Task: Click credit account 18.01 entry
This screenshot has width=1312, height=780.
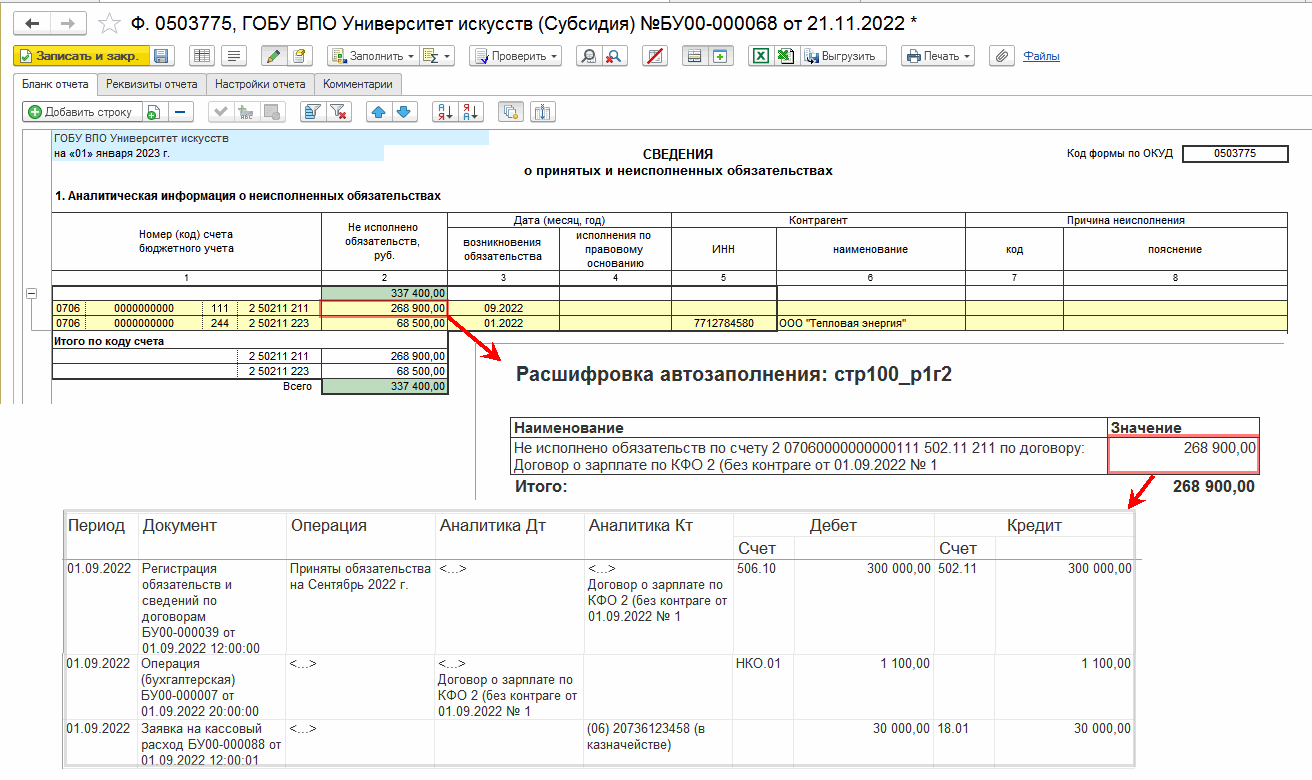Action: pos(952,728)
